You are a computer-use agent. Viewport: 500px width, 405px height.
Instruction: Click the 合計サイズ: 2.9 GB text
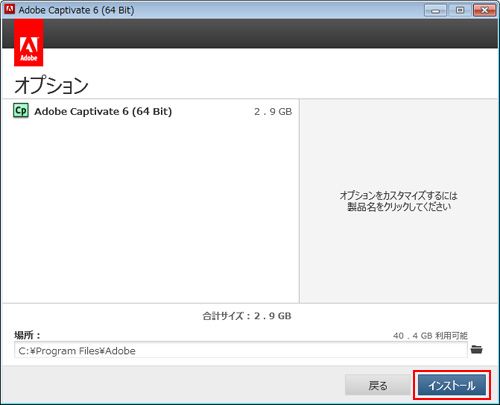point(247,316)
